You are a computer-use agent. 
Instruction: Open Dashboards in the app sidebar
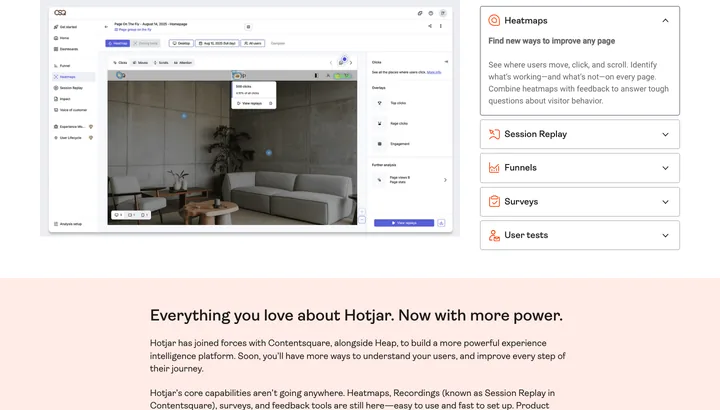point(66,49)
